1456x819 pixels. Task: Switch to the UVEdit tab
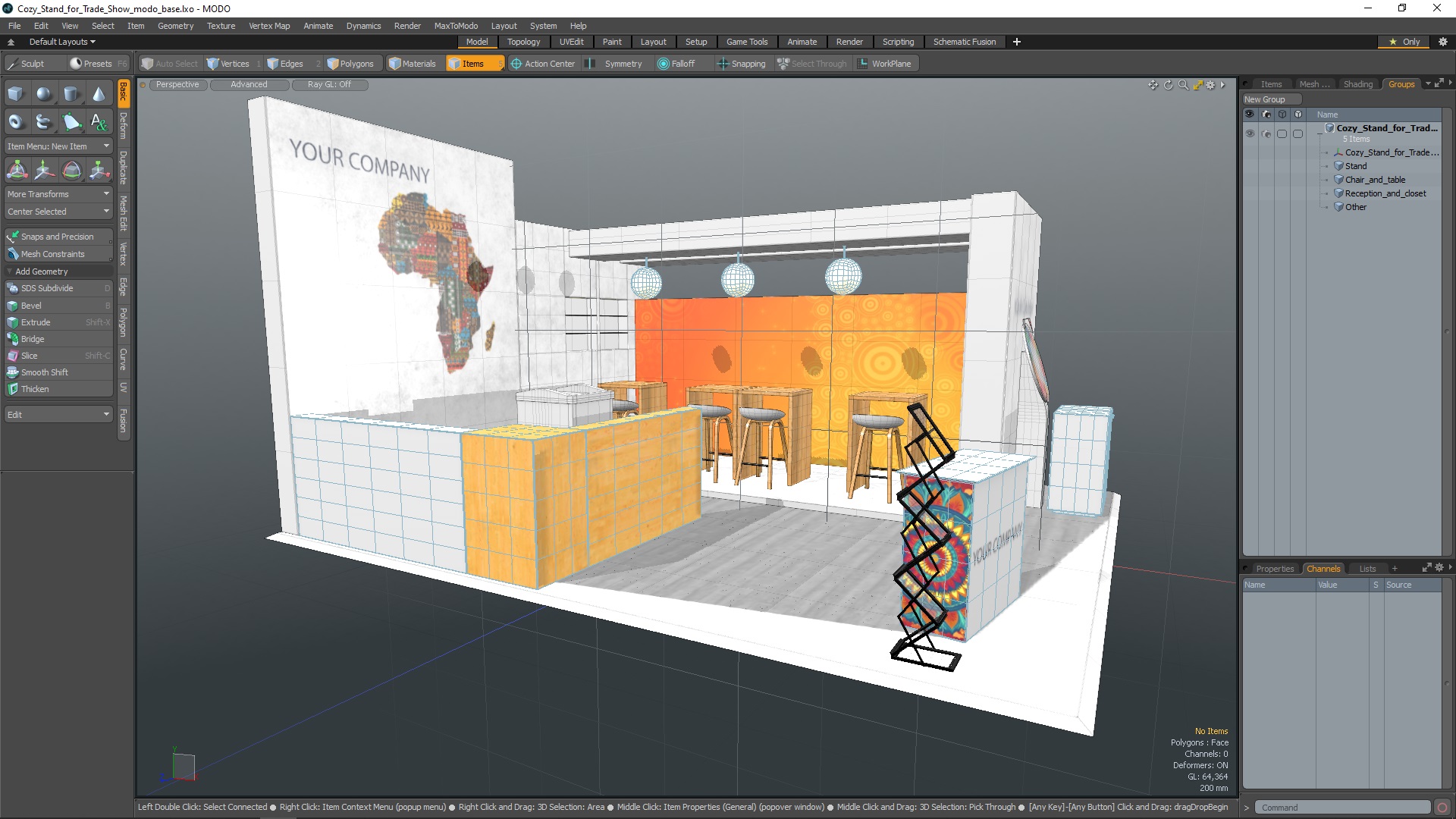tap(571, 41)
